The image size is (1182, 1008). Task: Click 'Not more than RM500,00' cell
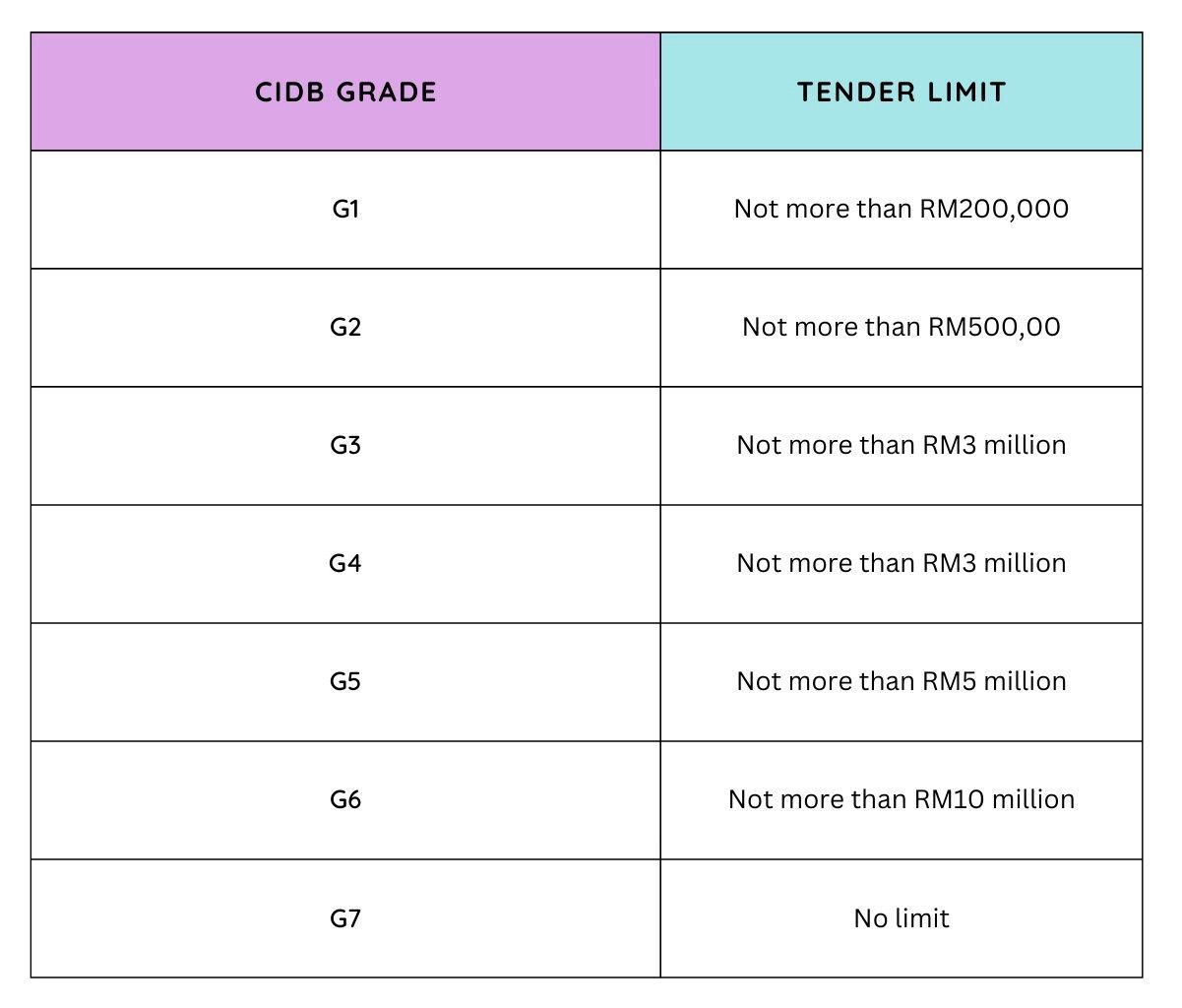pos(902,328)
